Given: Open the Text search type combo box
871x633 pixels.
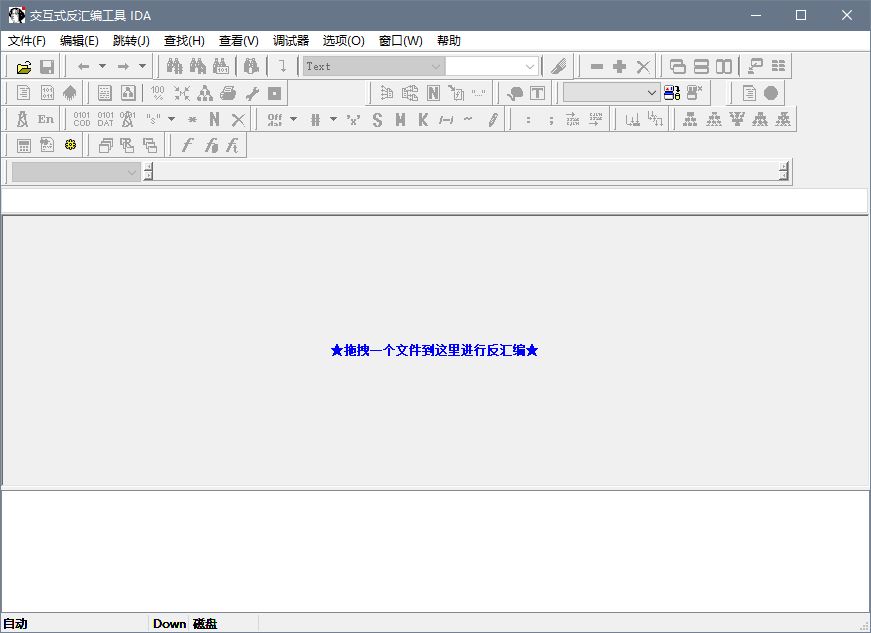Looking at the screenshot, I should tap(370, 66).
